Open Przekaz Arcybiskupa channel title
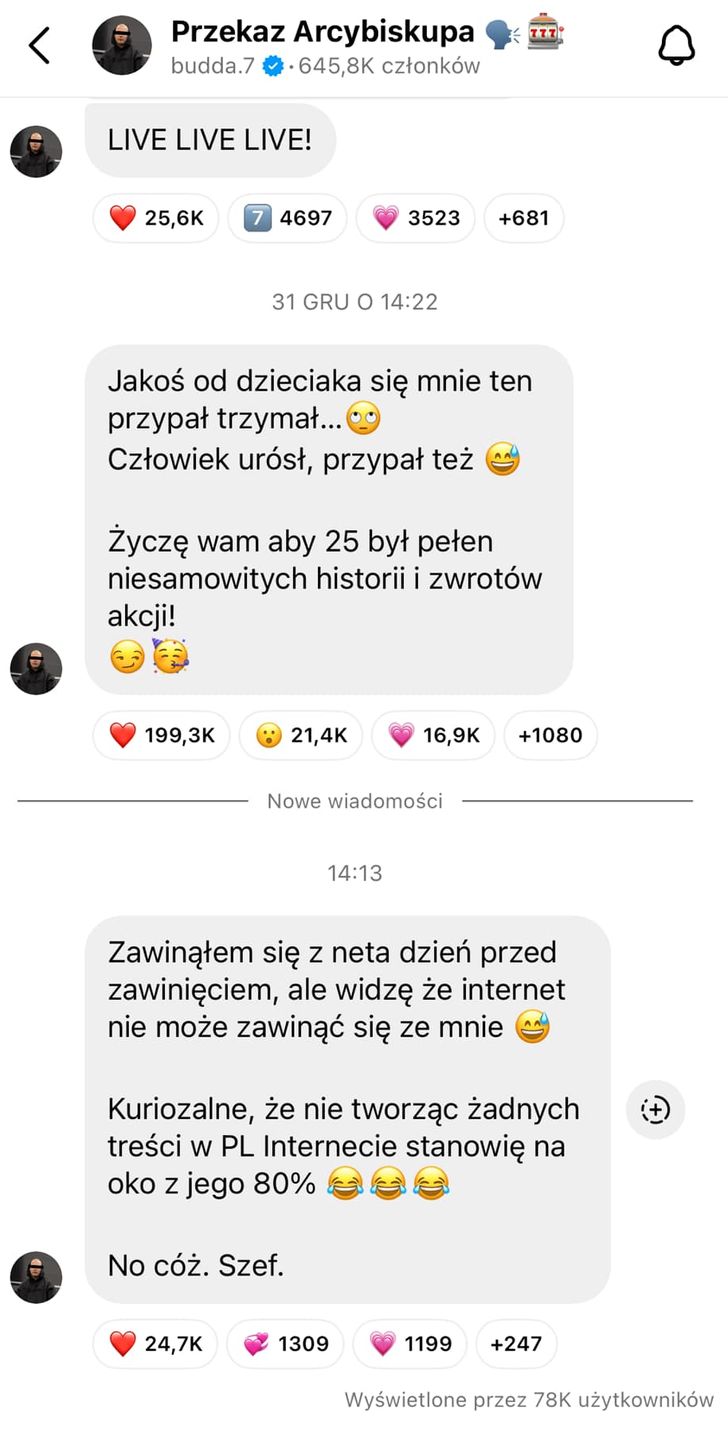Screen dimensions: 728x1440 tap(323, 32)
